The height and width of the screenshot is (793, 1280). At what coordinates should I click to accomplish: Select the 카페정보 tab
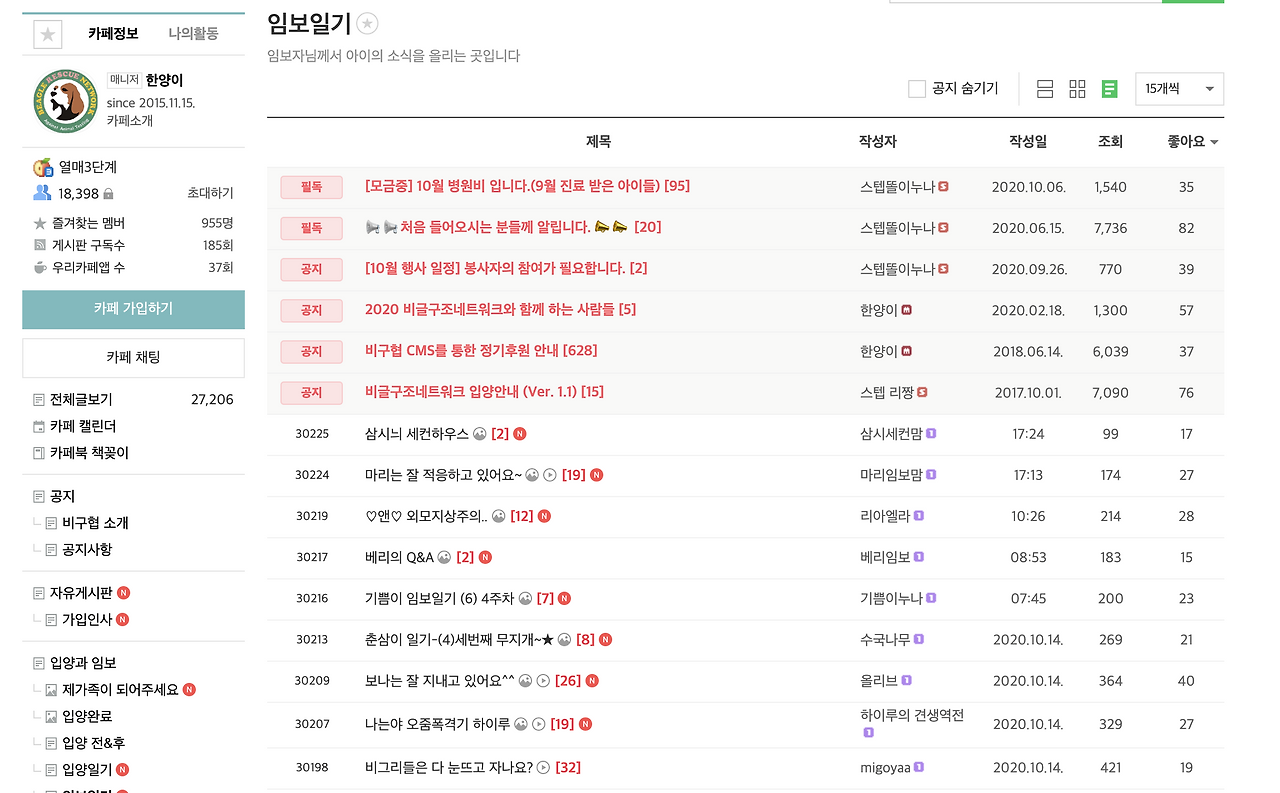point(113,34)
